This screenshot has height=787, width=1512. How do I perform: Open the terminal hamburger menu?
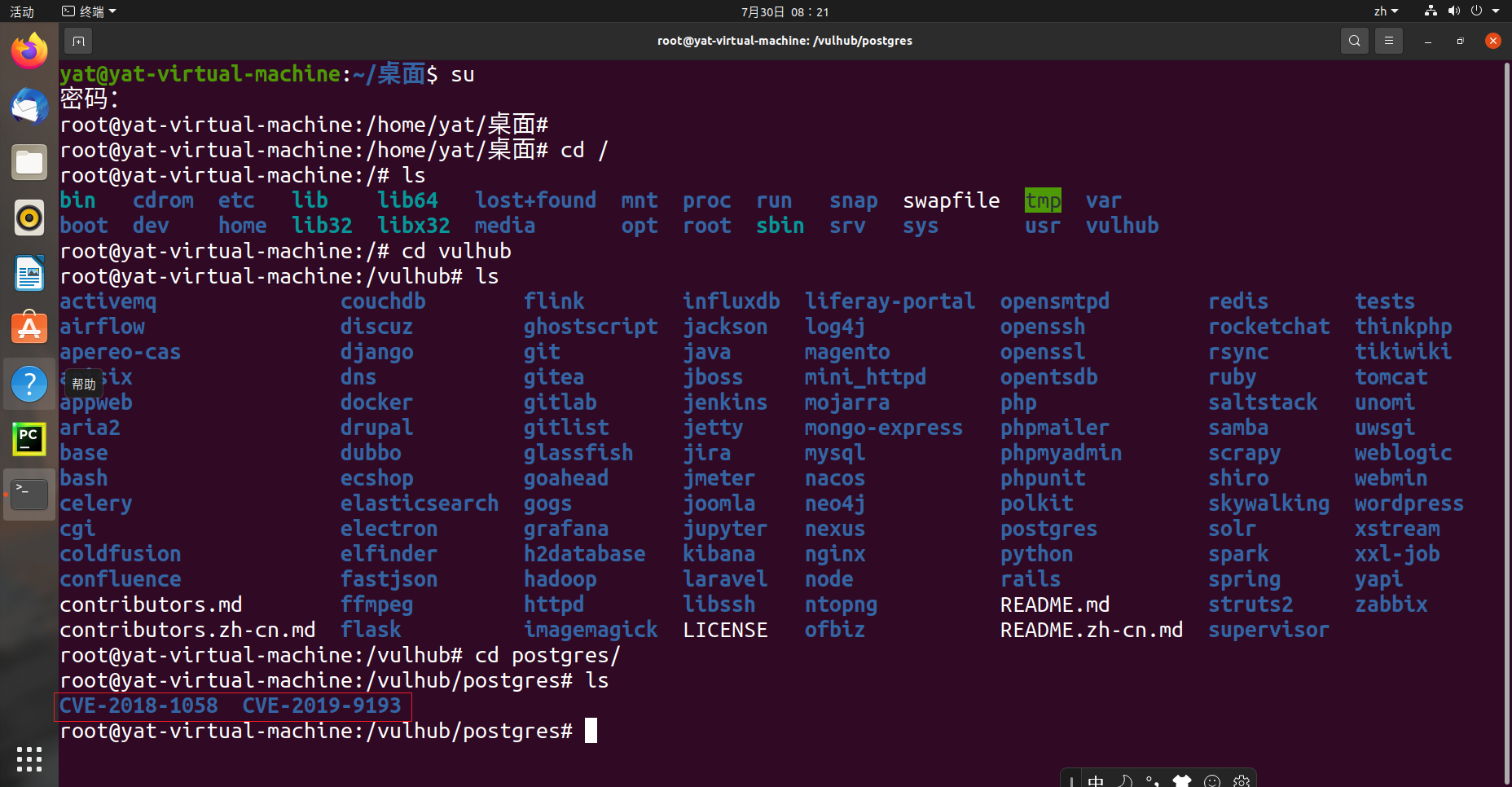[x=1389, y=40]
